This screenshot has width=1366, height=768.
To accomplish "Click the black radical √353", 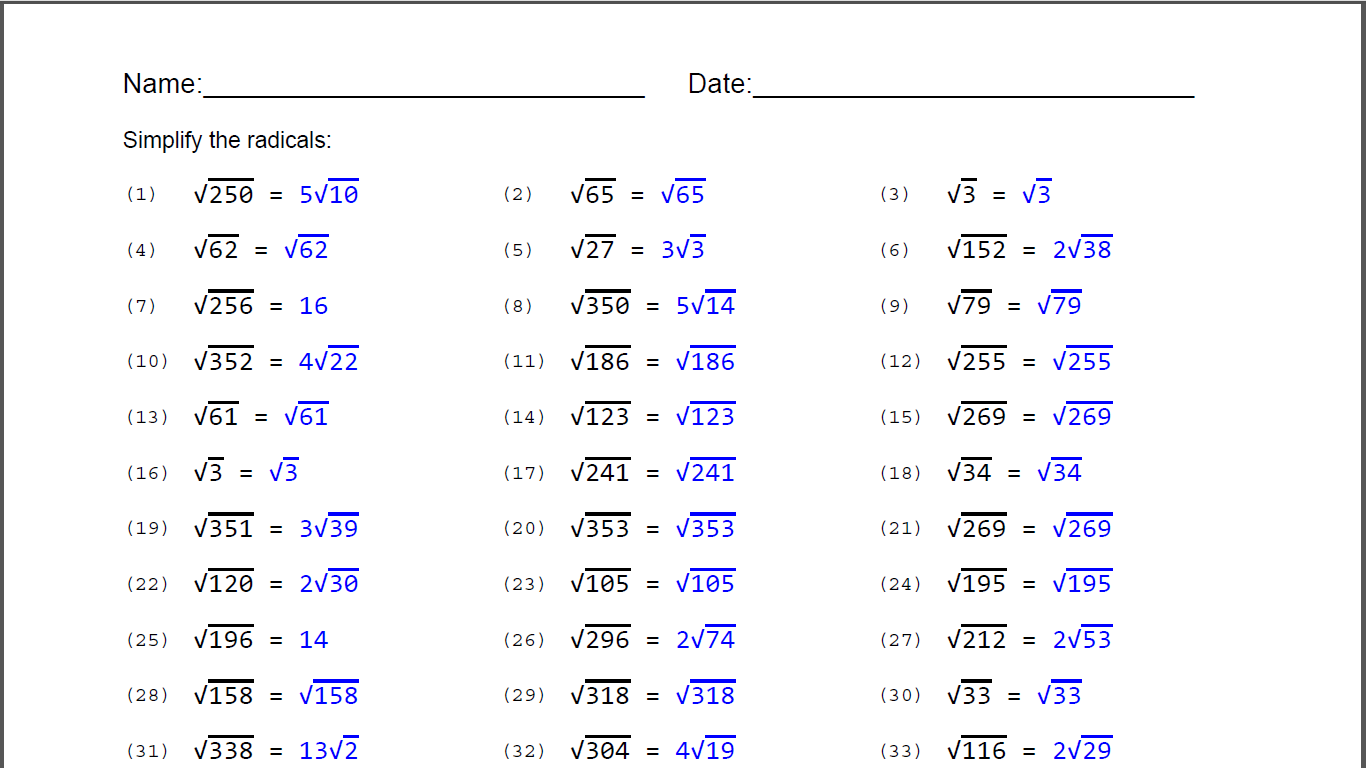I will pyautogui.click(x=600, y=528).
